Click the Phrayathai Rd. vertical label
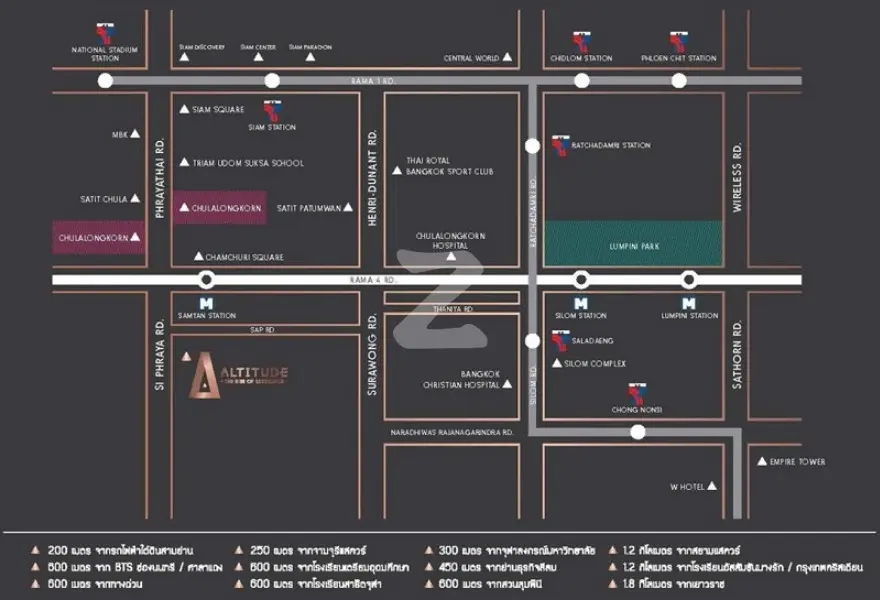The width and height of the screenshot is (880, 600). point(160,178)
